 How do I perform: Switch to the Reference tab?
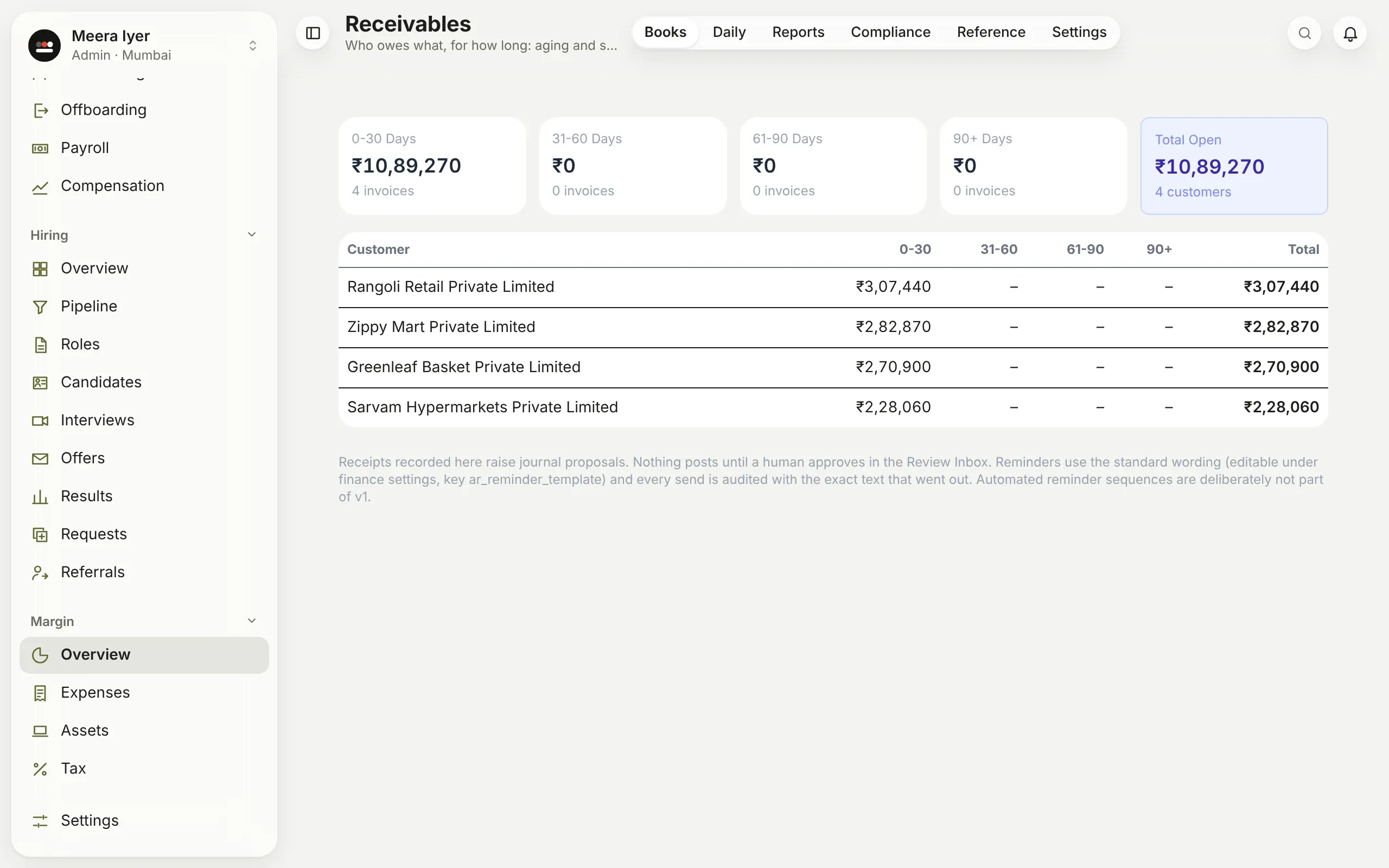click(991, 32)
